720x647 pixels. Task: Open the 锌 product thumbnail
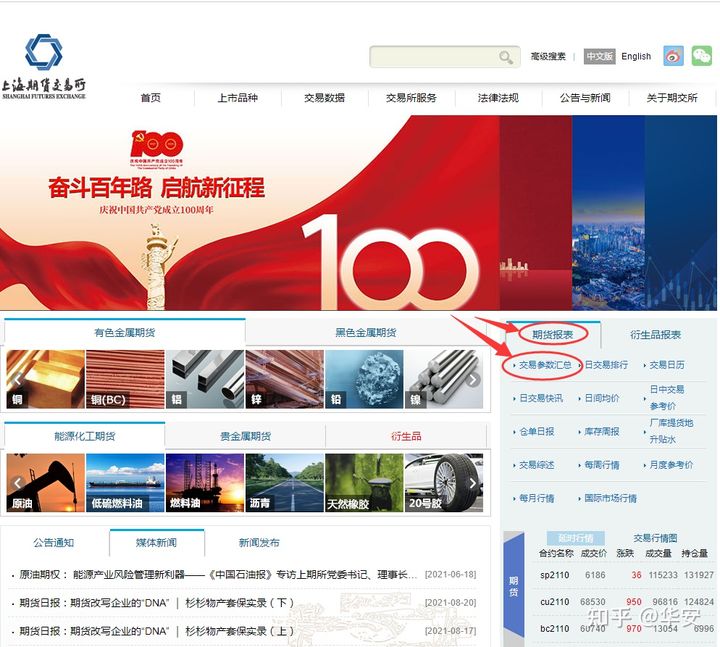pos(285,379)
